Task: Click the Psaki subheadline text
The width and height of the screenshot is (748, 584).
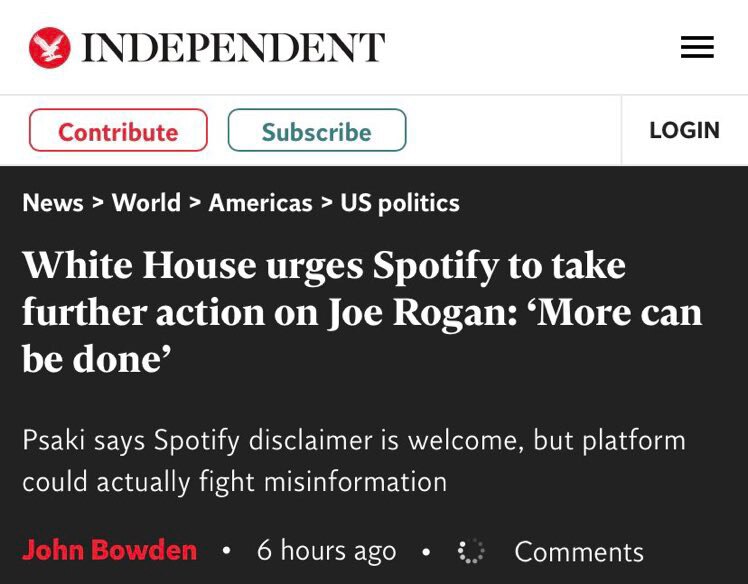Action: click(x=354, y=461)
